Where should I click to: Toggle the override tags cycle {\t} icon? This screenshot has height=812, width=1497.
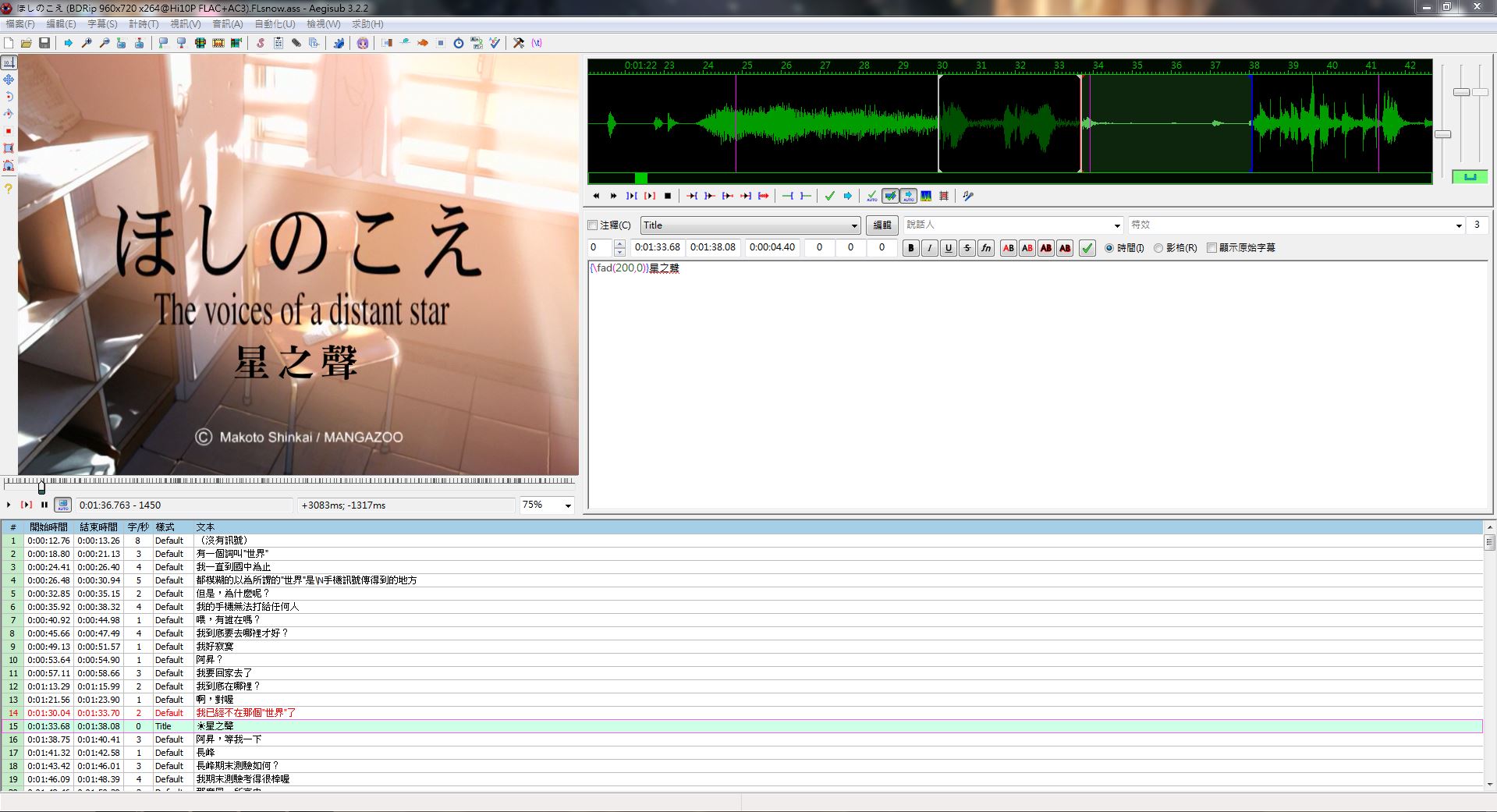(537, 43)
